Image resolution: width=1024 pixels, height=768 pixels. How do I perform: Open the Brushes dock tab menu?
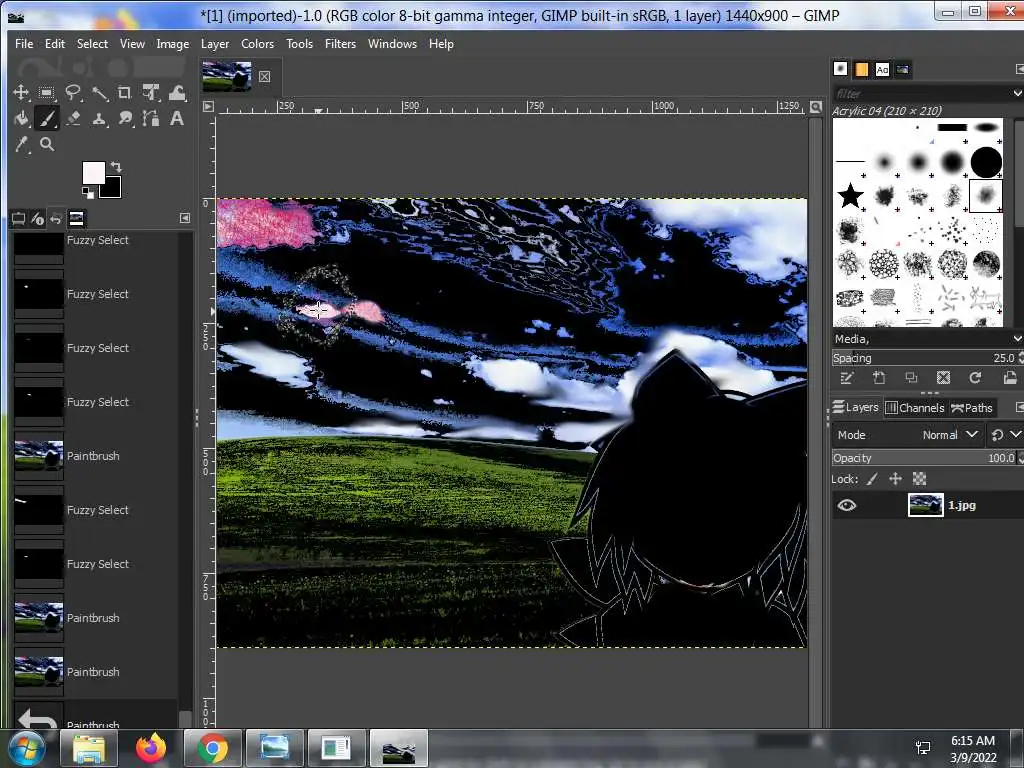click(1019, 69)
